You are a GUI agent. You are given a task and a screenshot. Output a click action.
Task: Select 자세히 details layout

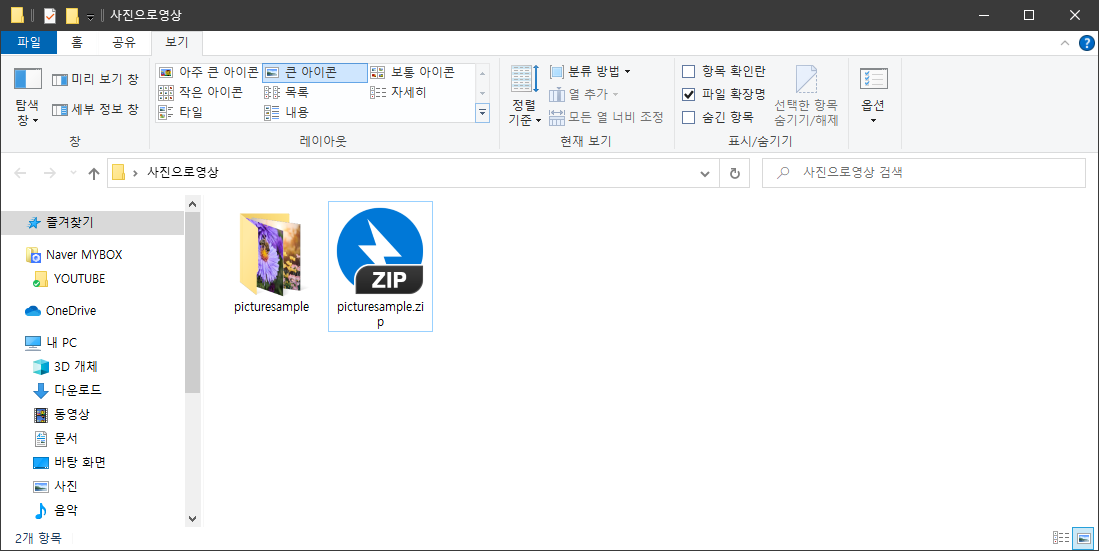pos(398,92)
